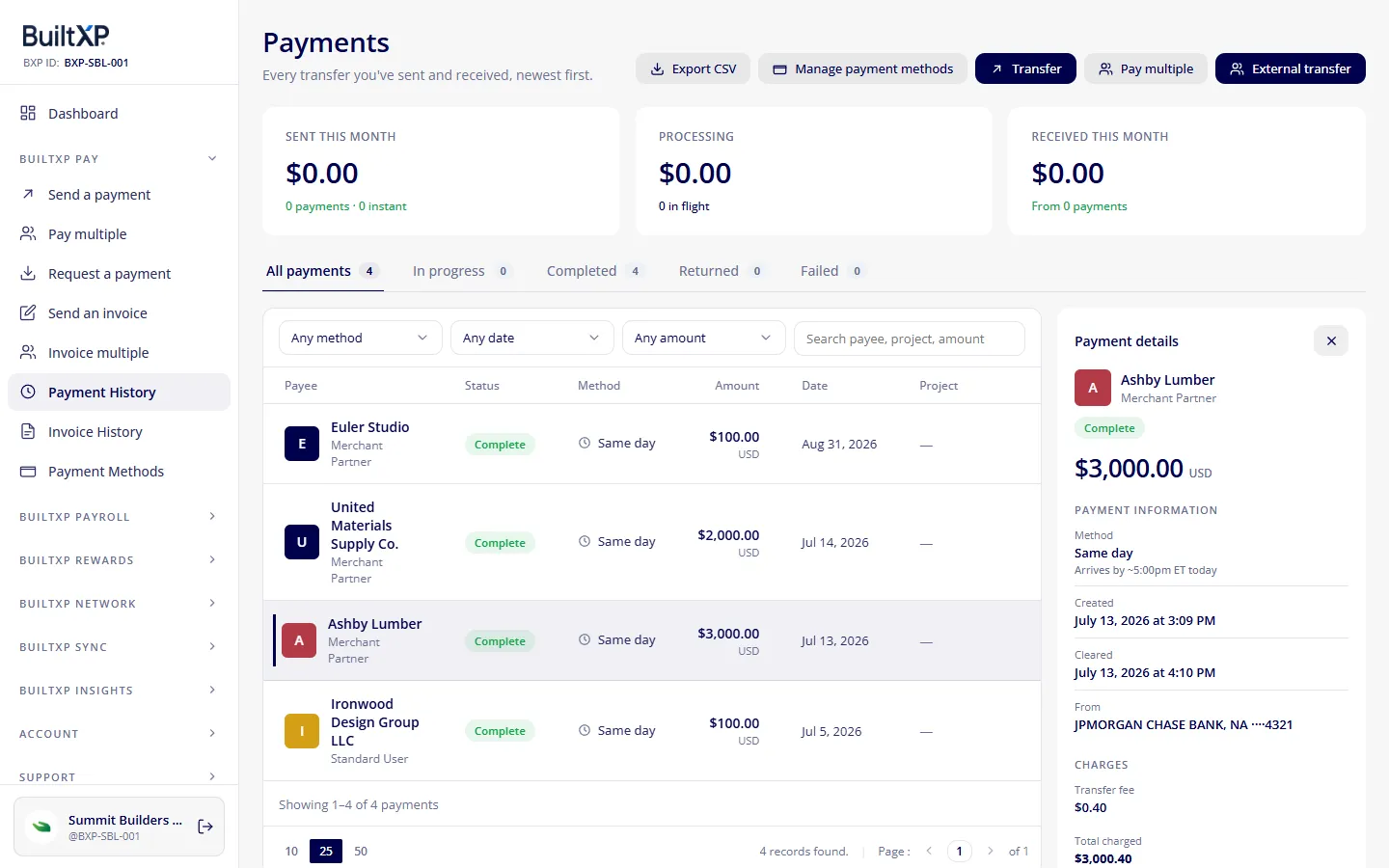
Task: Click the Payment Methods card icon
Action: coord(28,471)
